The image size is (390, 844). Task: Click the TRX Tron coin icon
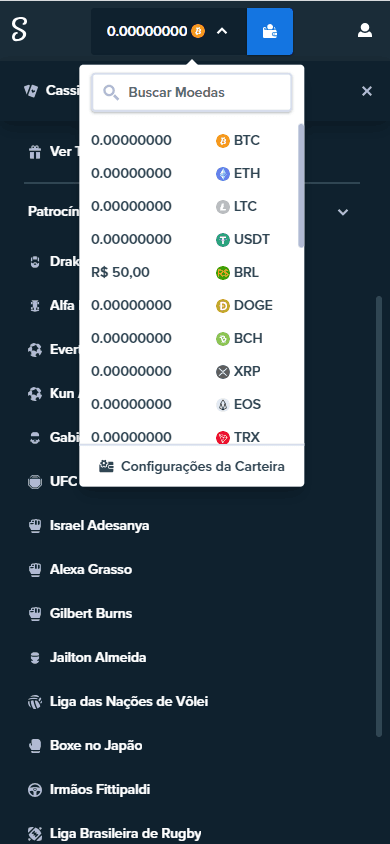tap(223, 437)
